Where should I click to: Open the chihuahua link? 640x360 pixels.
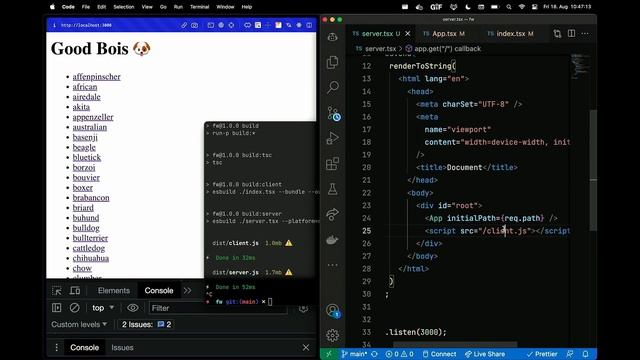pyautogui.click(x=91, y=258)
